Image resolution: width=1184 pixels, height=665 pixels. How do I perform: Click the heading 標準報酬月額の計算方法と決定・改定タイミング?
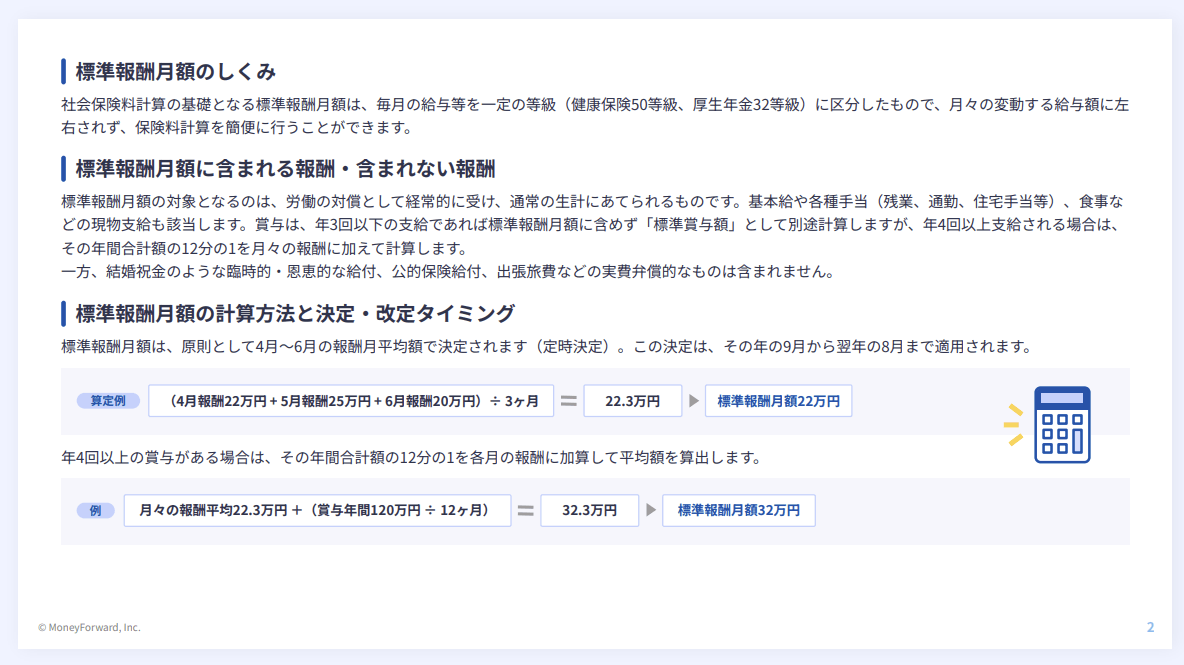(295, 314)
